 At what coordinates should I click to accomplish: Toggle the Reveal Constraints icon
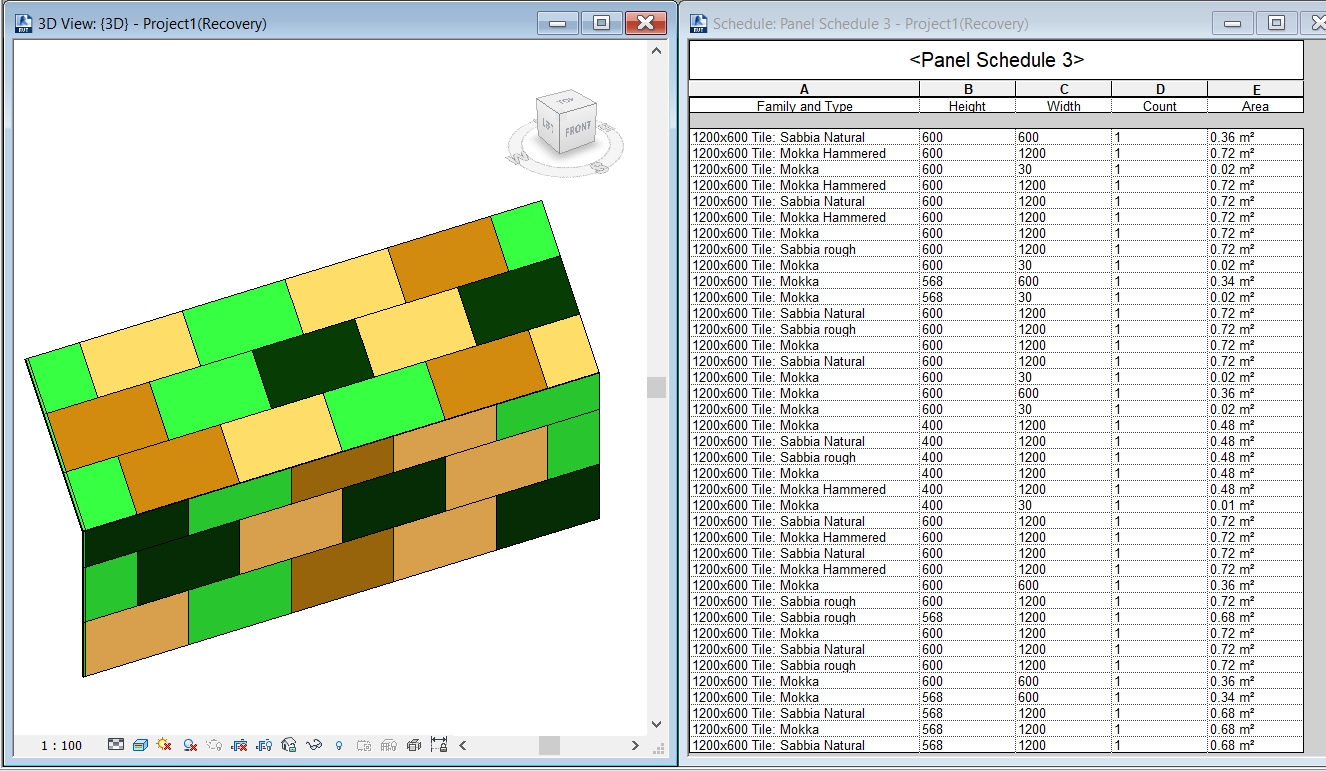439,745
